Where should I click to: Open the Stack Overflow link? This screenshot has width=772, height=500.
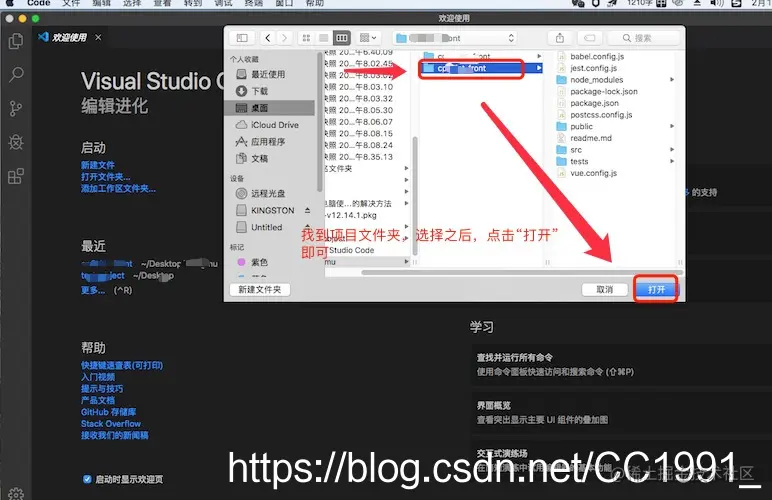(x=111, y=424)
